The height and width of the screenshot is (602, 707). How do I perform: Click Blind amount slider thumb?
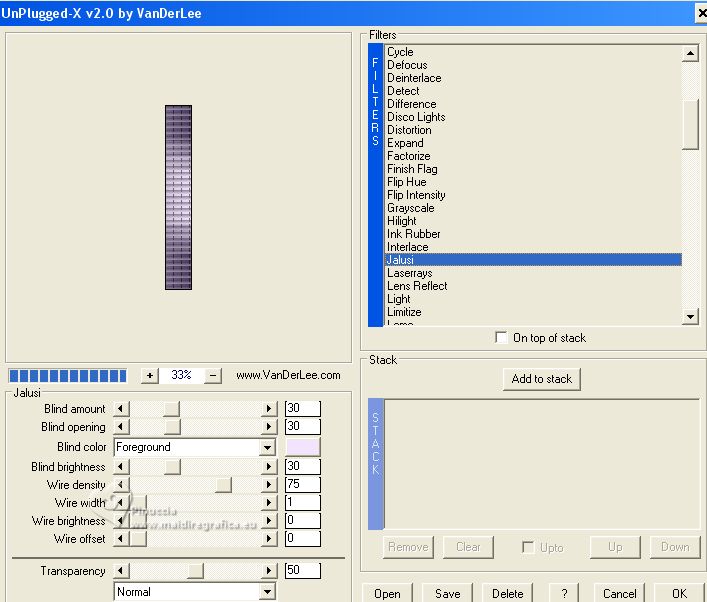(171, 409)
